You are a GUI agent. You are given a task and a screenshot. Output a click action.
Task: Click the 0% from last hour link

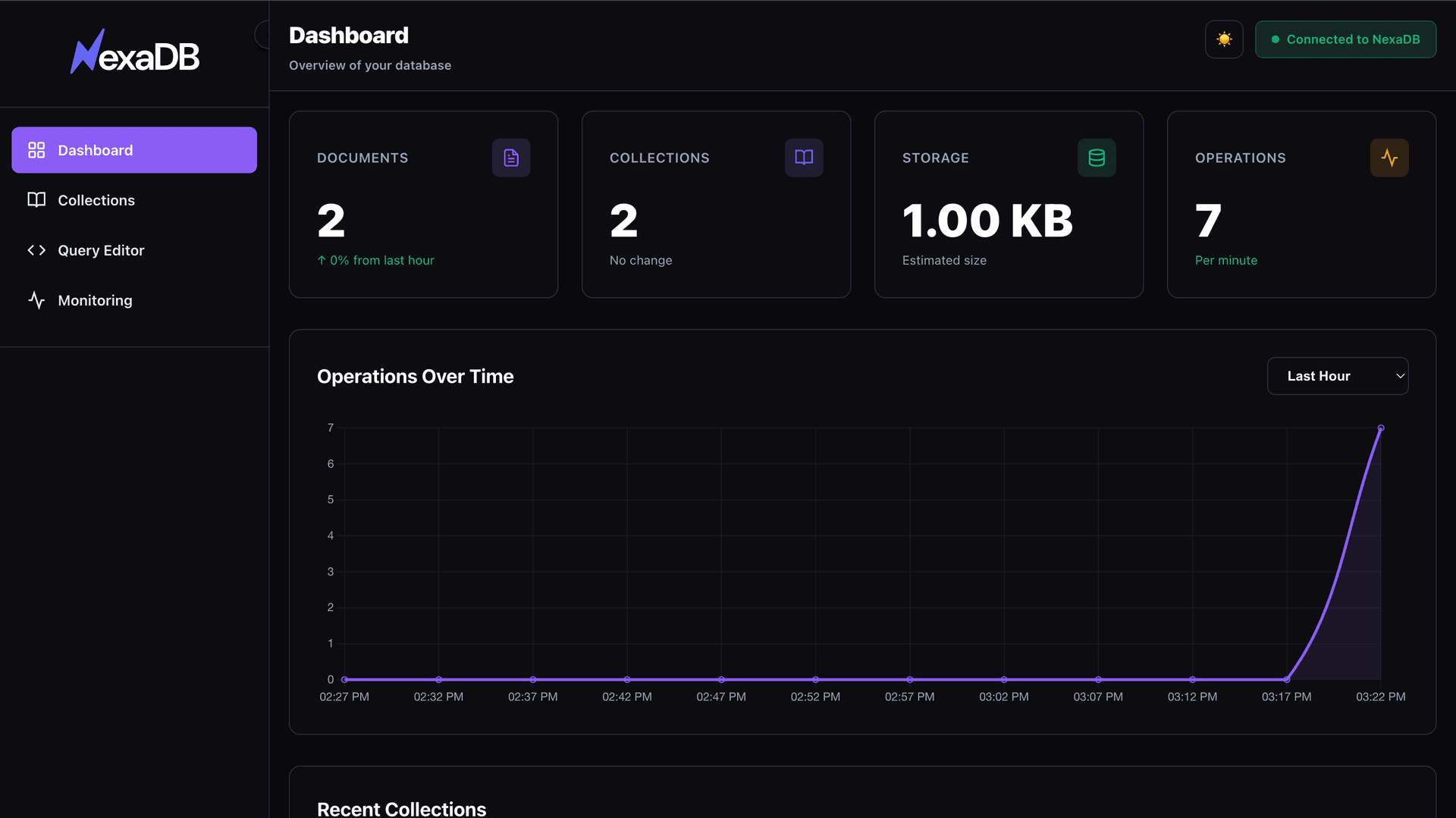(375, 260)
